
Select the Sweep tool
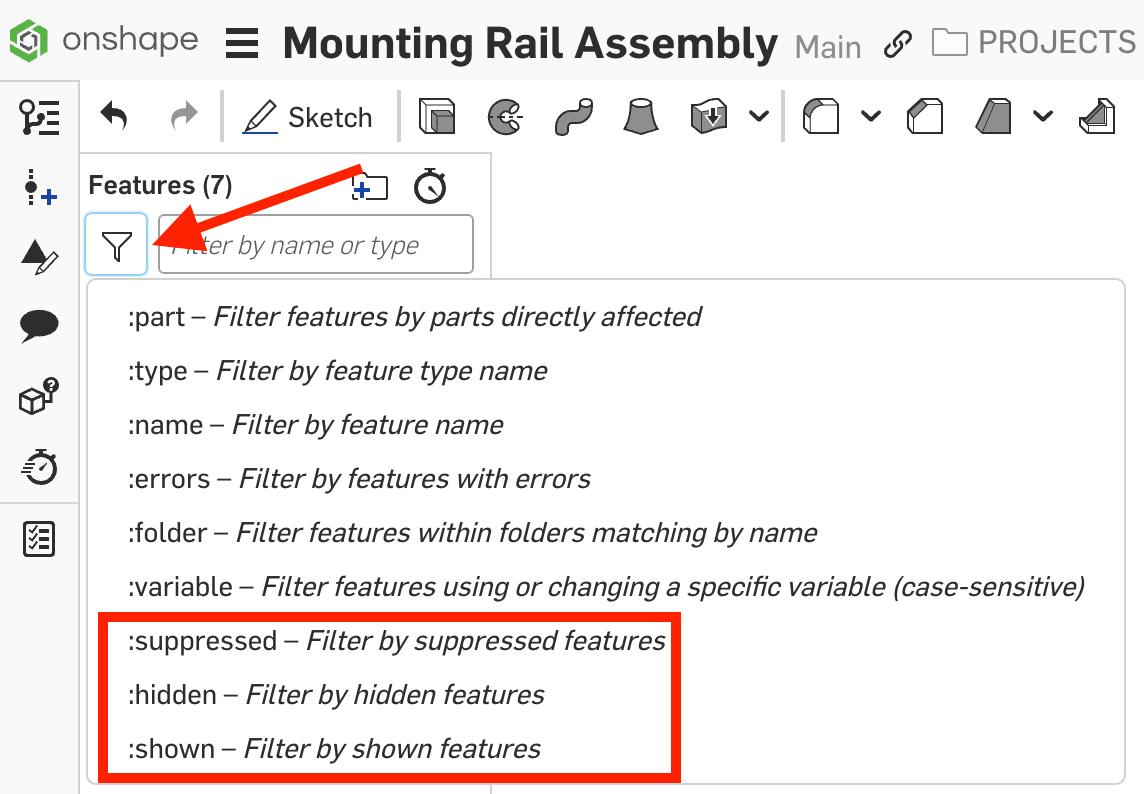click(x=573, y=118)
